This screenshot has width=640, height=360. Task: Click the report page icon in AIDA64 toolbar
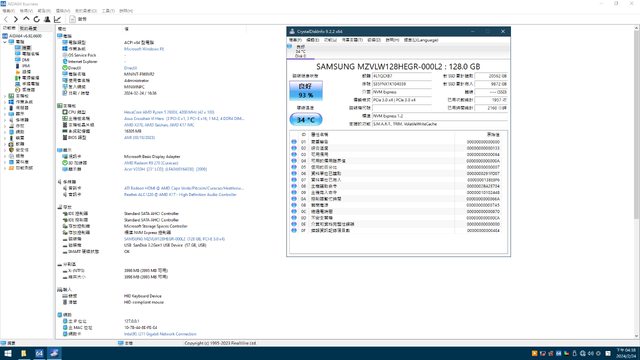tap(72, 19)
